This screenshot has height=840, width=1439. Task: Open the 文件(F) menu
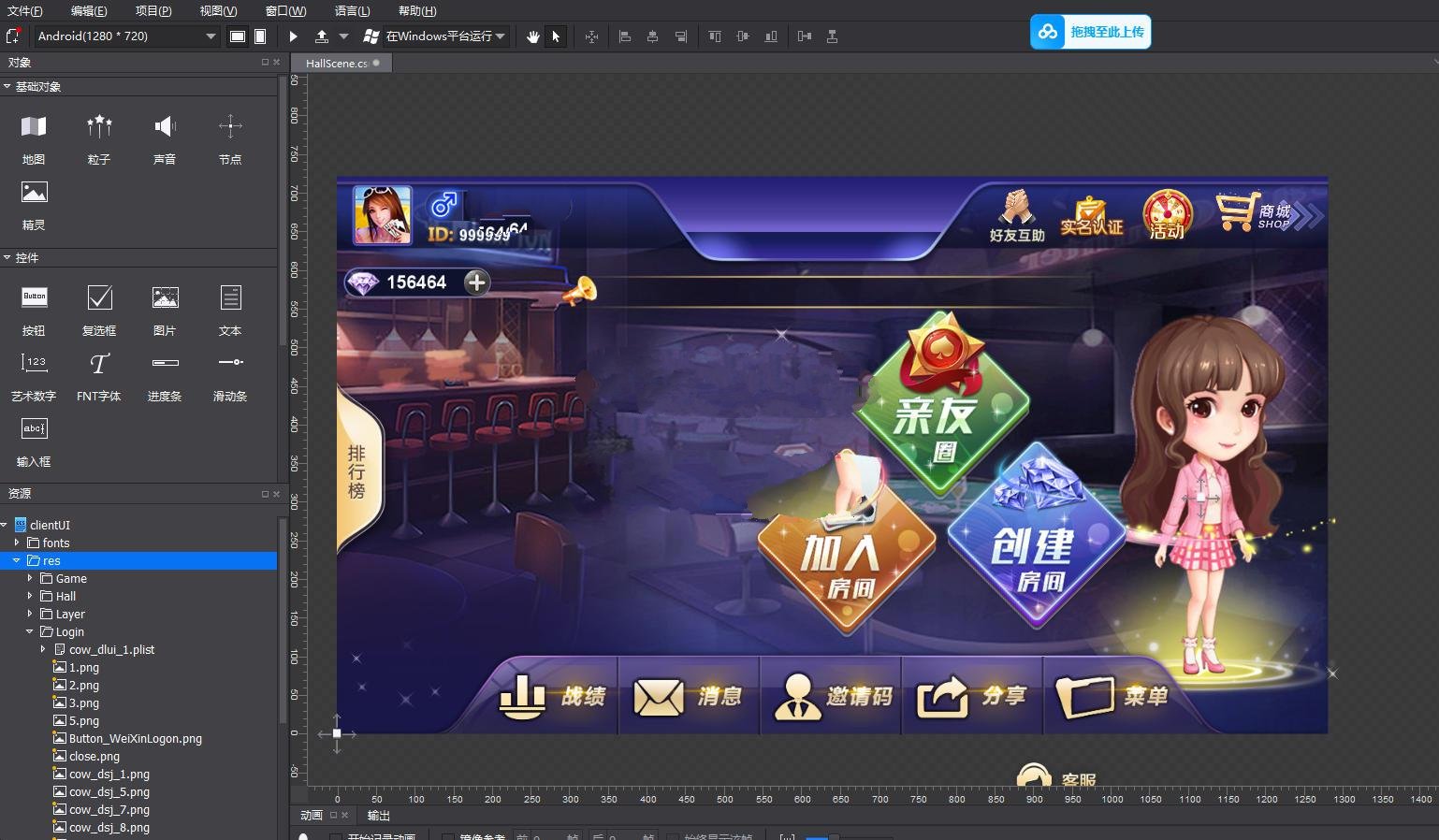click(24, 11)
